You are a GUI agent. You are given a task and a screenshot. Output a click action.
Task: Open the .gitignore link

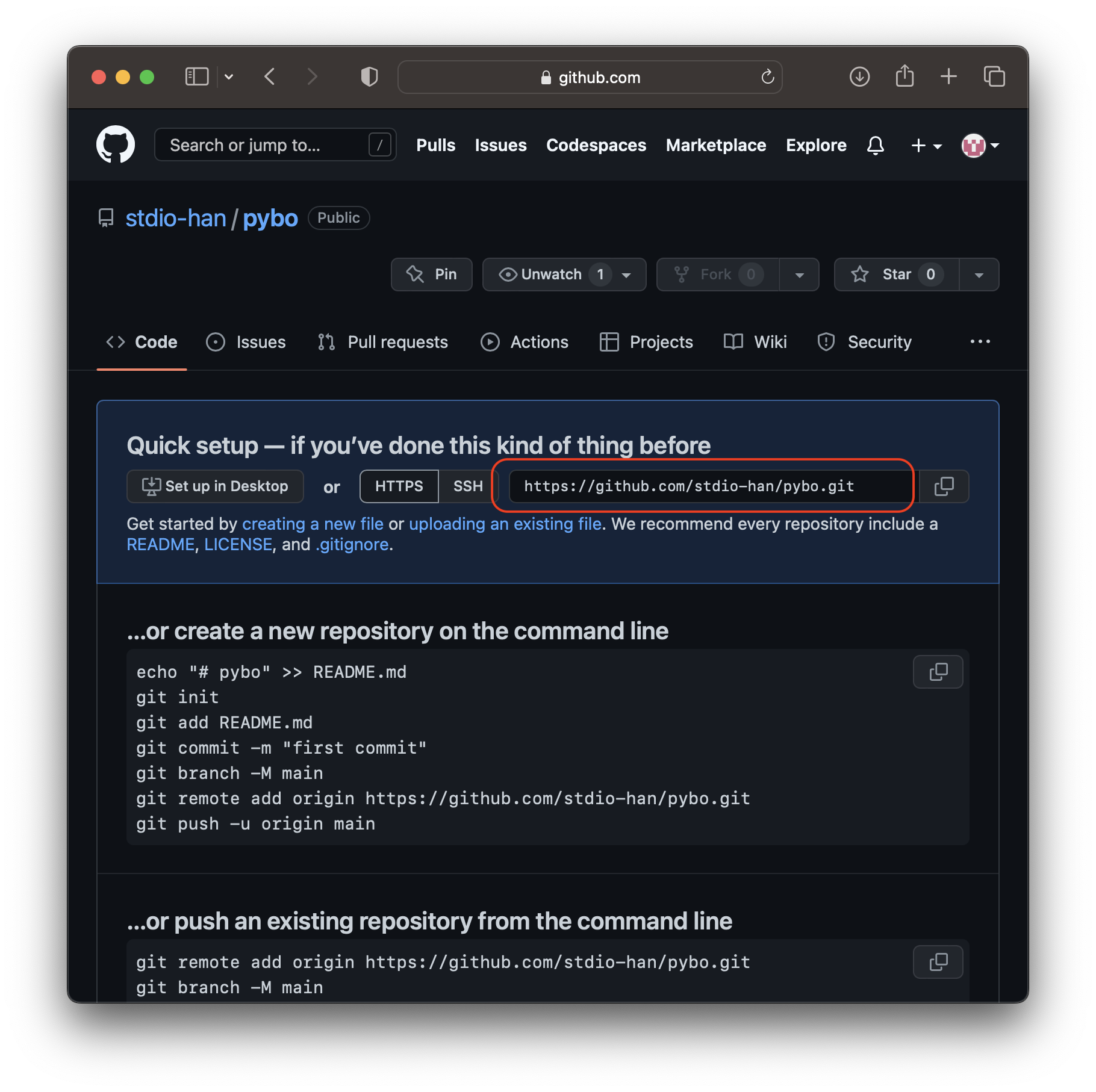click(x=352, y=545)
